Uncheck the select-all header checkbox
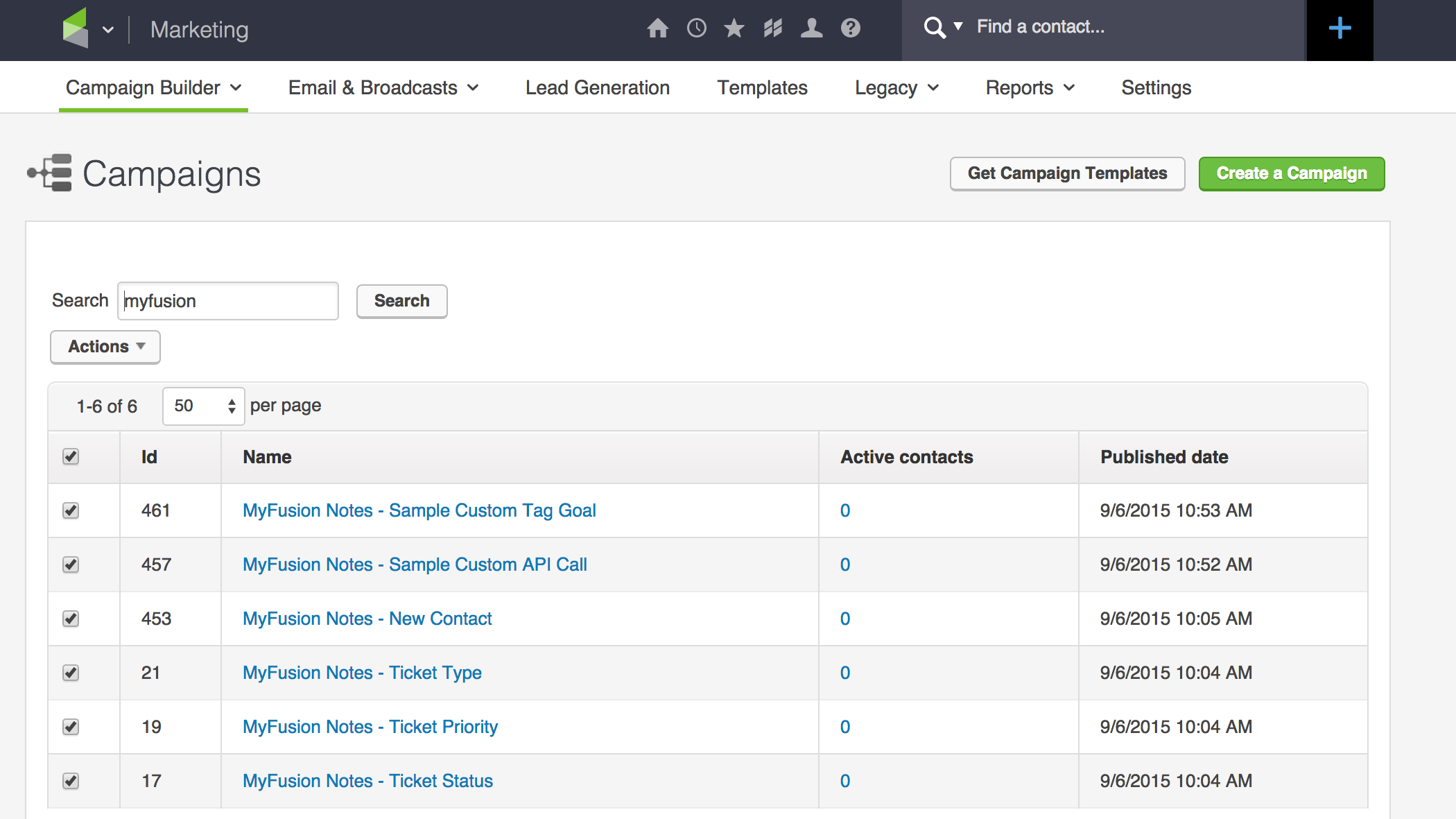 (x=71, y=456)
